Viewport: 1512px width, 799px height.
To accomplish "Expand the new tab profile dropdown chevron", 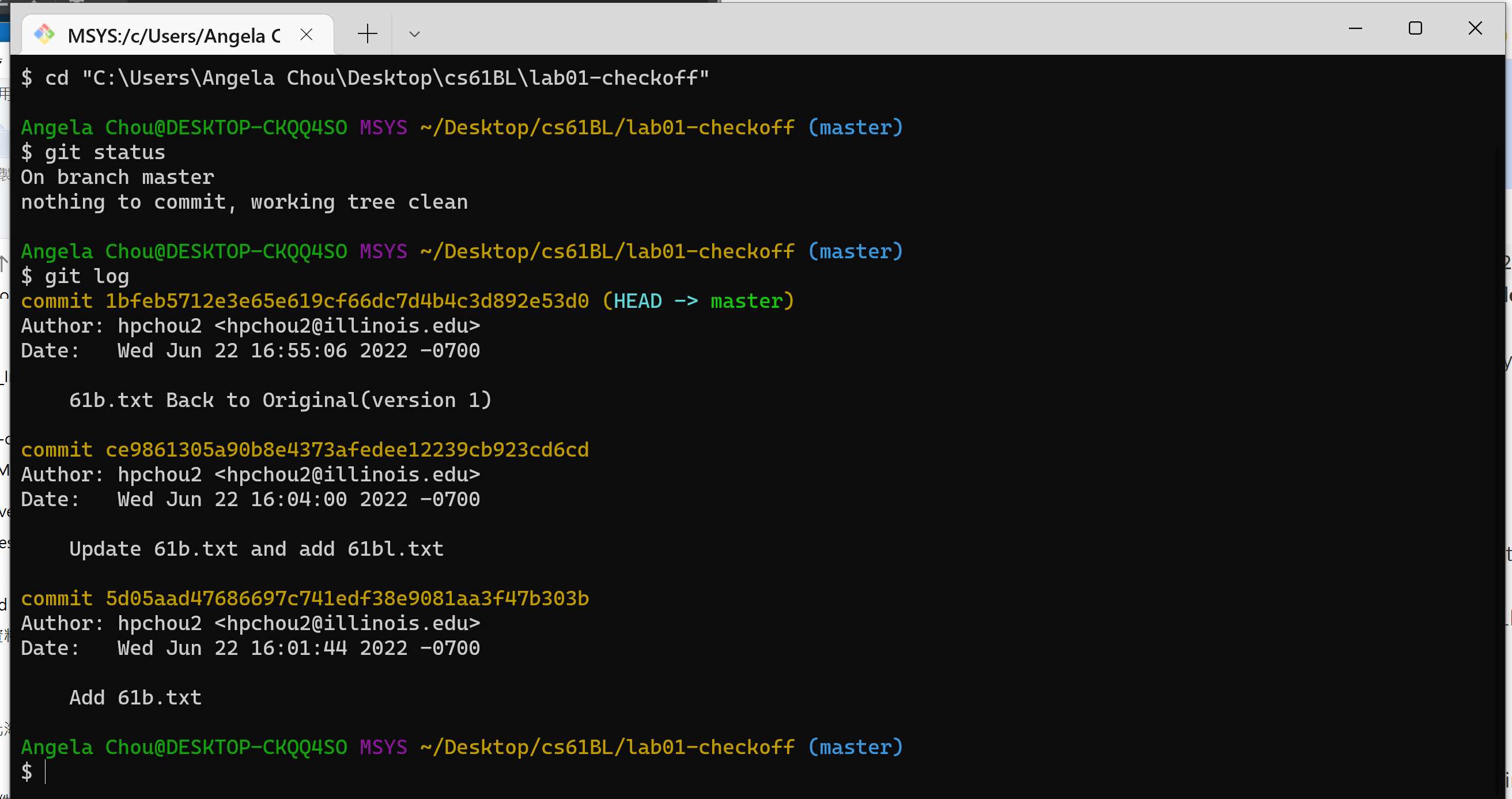I will [x=414, y=34].
